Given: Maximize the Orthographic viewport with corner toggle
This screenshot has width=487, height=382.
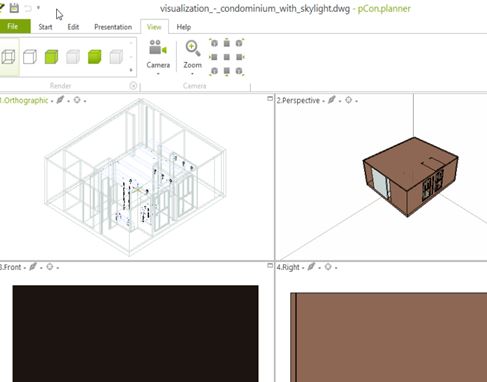Looking at the screenshot, I should pos(270,99).
